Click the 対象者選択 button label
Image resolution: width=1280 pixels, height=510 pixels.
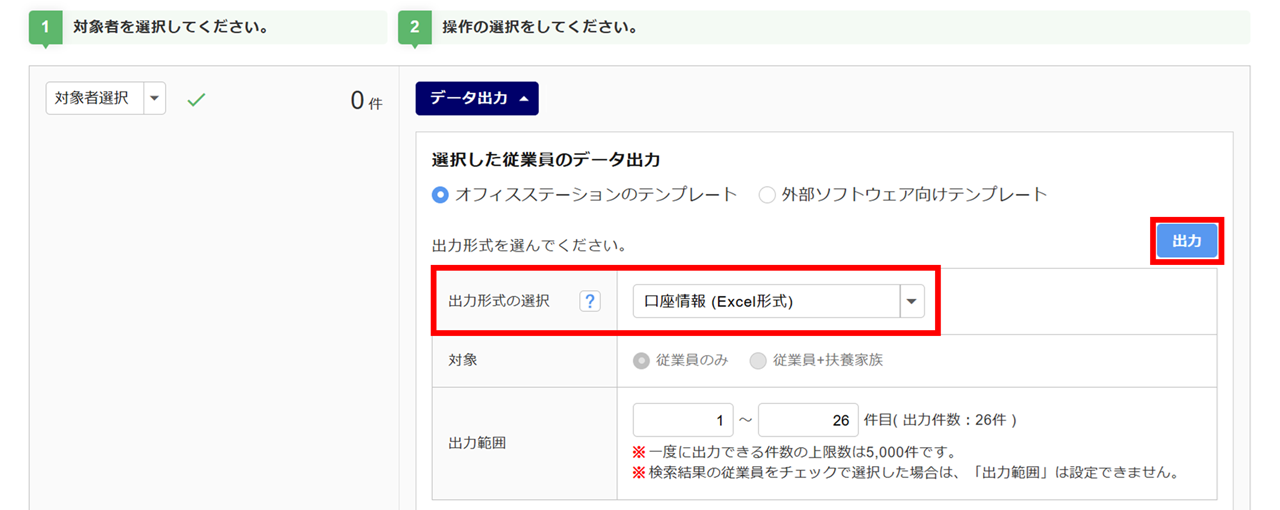point(92,98)
